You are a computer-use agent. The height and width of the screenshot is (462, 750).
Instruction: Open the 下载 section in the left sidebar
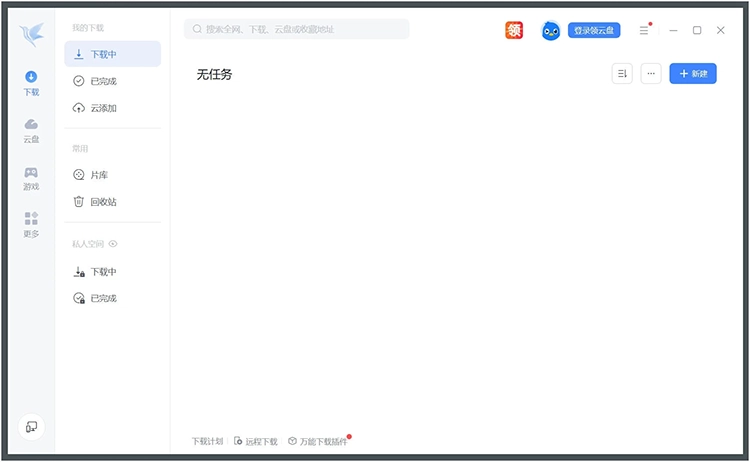point(31,83)
